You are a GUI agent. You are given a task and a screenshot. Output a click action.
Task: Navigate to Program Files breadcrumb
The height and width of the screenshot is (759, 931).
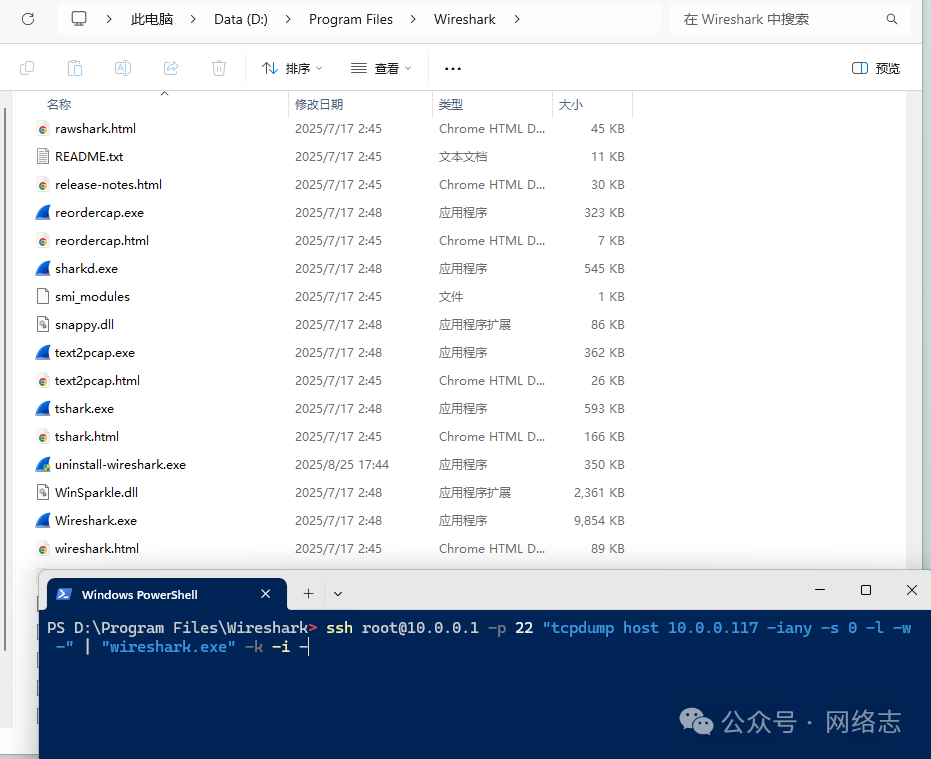click(351, 19)
